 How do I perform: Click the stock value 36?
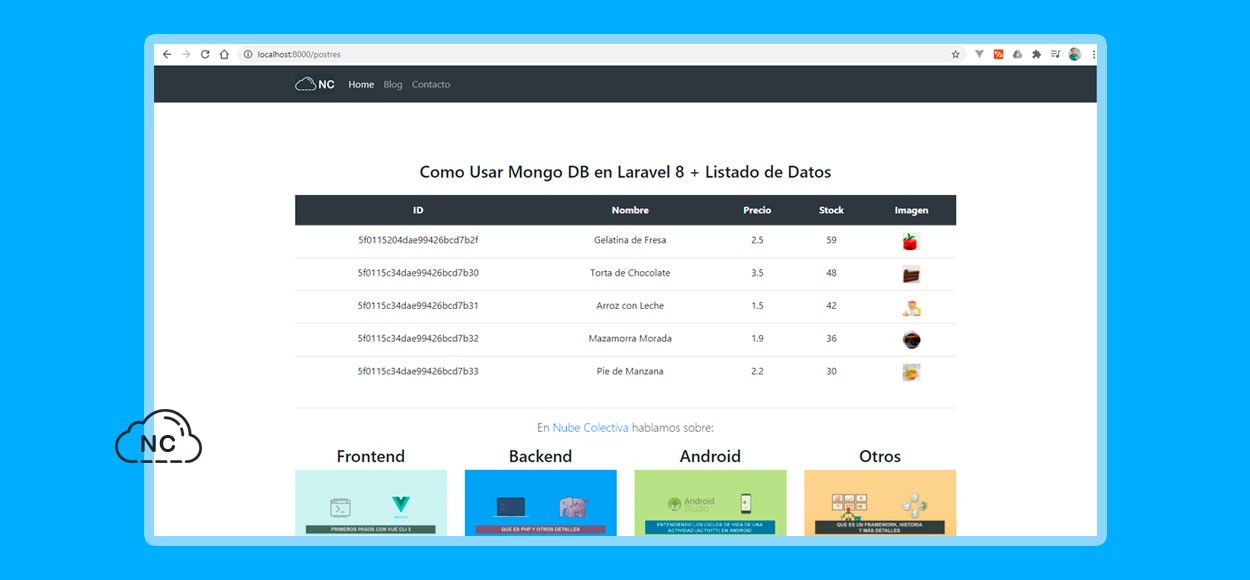coord(831,339)
